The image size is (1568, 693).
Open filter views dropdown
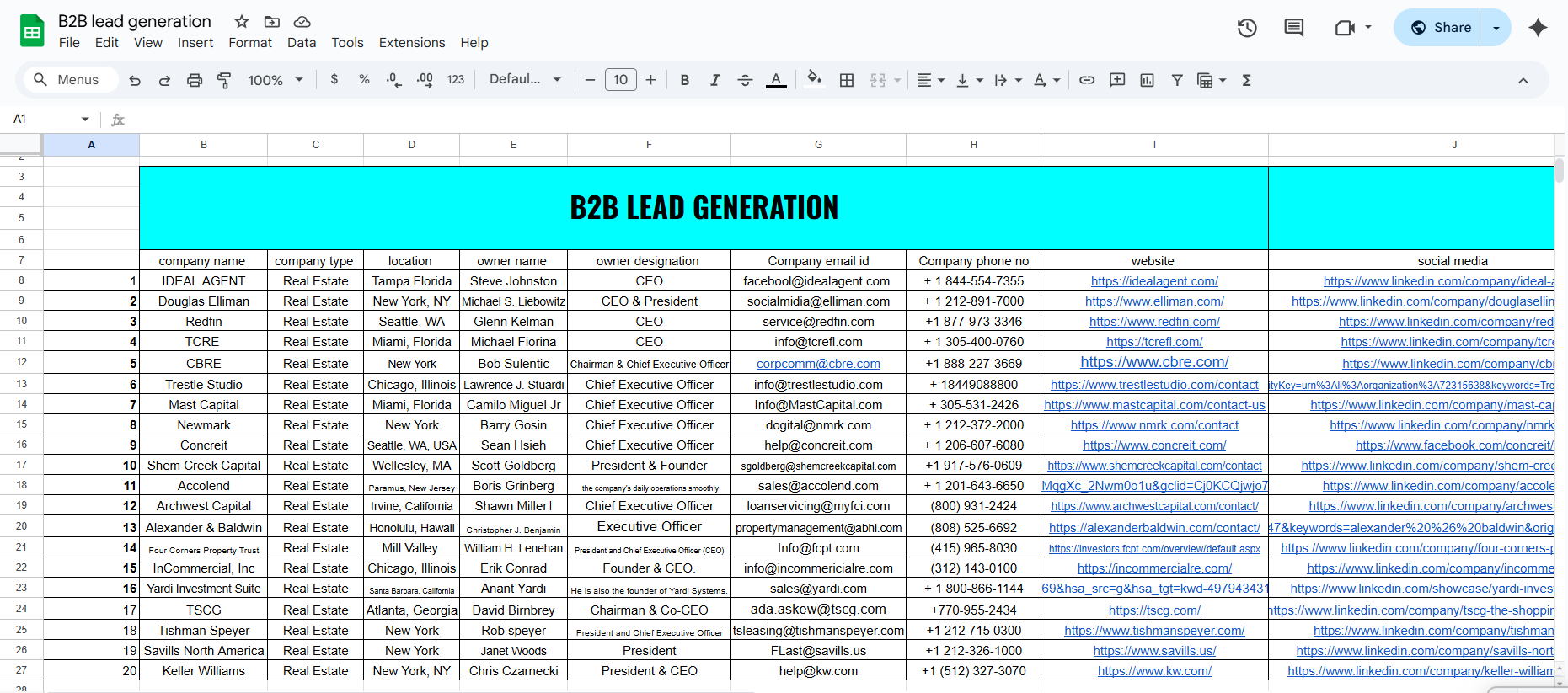1212,80
